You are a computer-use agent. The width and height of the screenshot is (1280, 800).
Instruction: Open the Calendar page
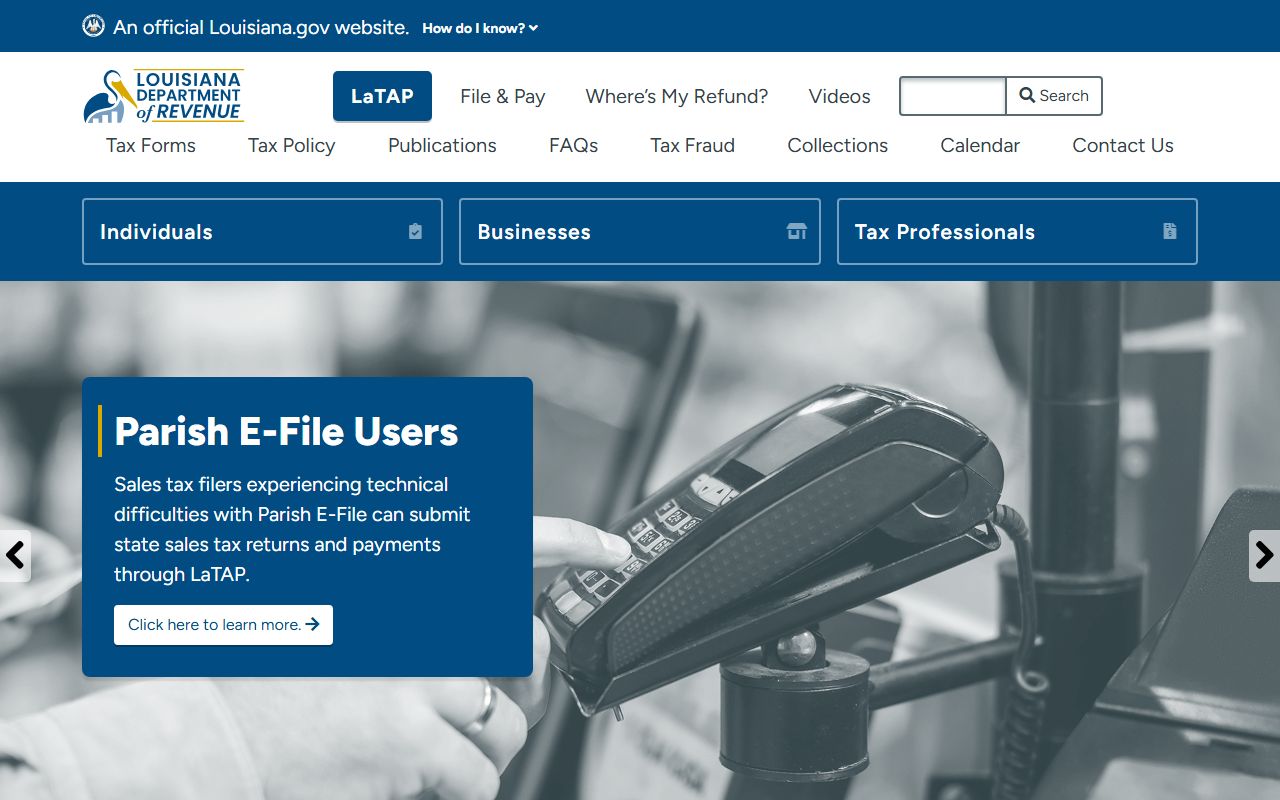pos(980,145)
